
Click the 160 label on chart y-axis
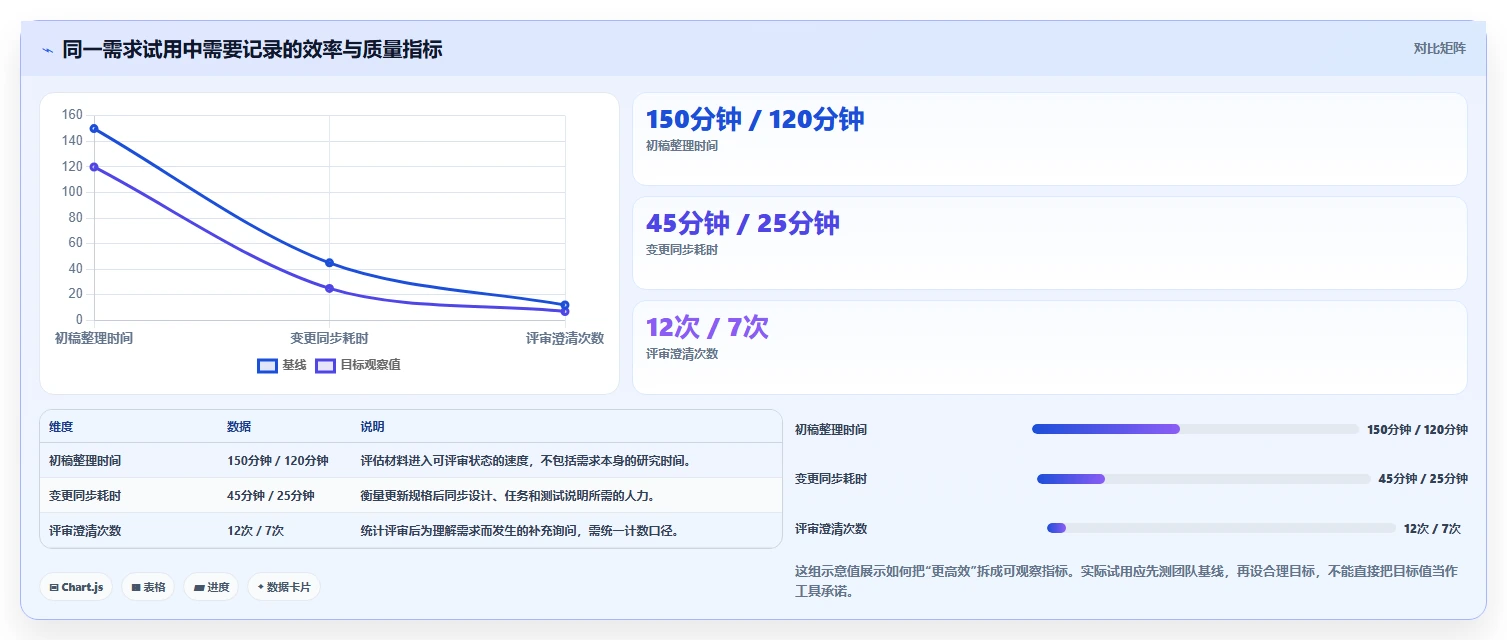tap(72, 115)
